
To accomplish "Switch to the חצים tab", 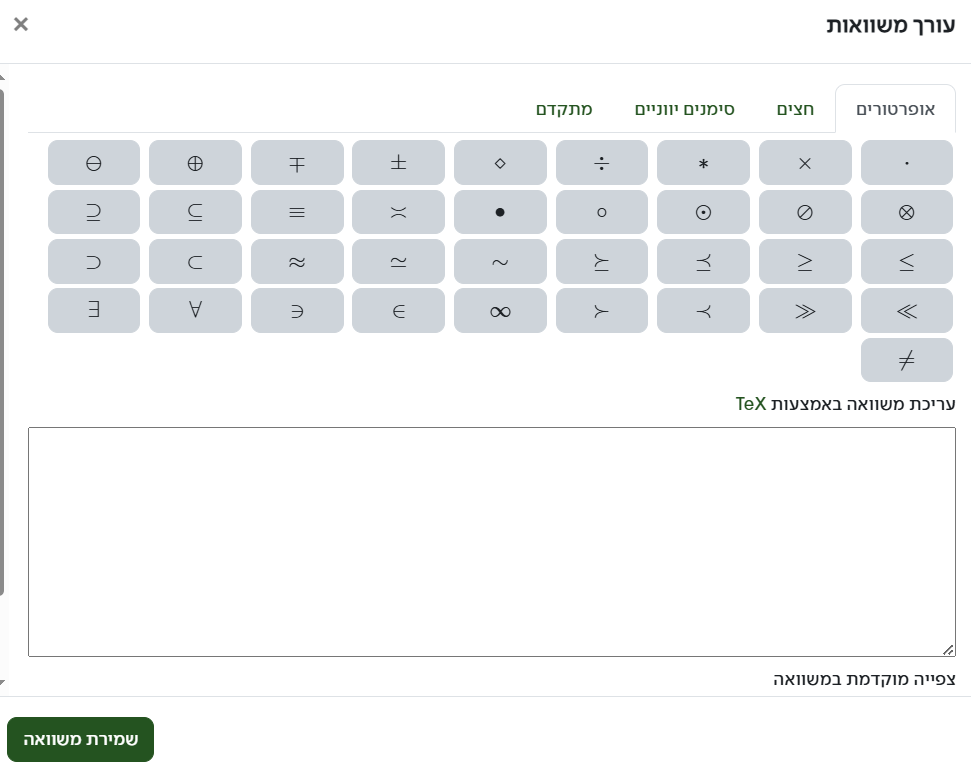I will [796, 109].
